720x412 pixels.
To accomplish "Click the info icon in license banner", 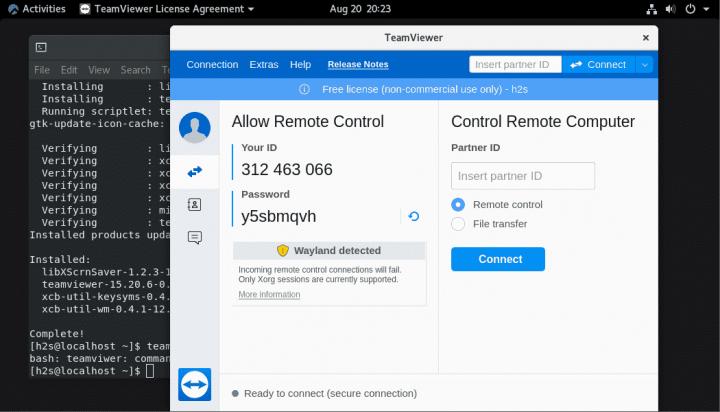I will 304,89.
